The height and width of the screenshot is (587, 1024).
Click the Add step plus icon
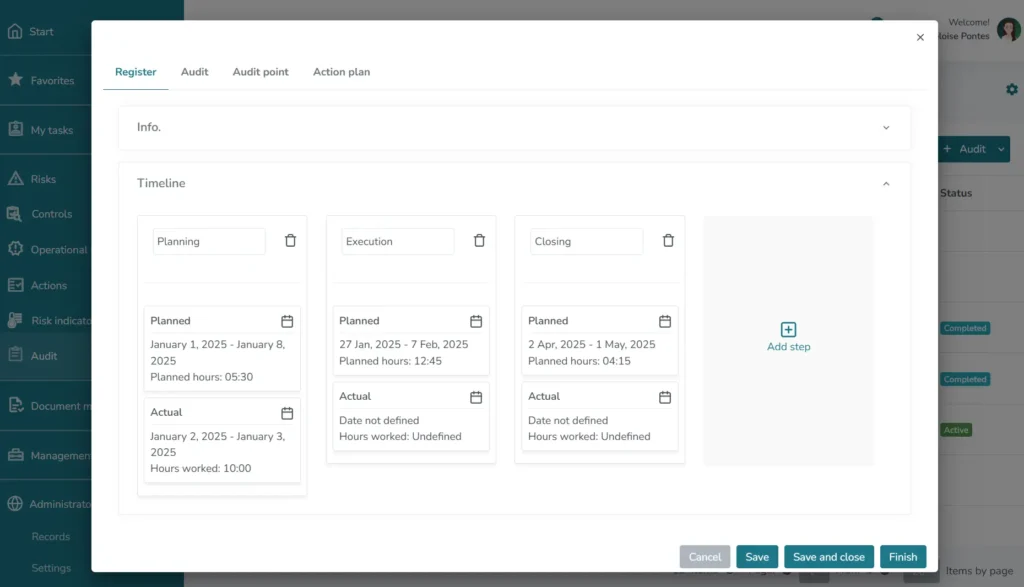click(x=788, y=330)
